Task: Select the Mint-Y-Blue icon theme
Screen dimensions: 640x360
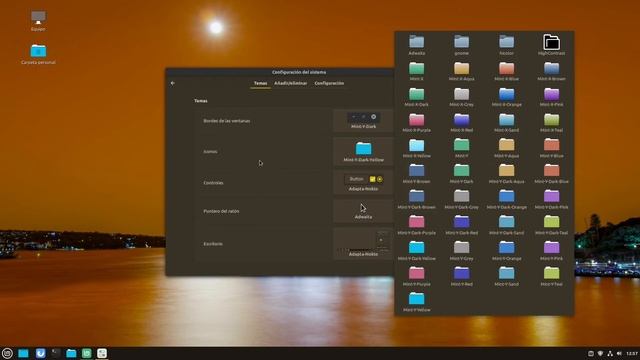Action: (551, 148)
